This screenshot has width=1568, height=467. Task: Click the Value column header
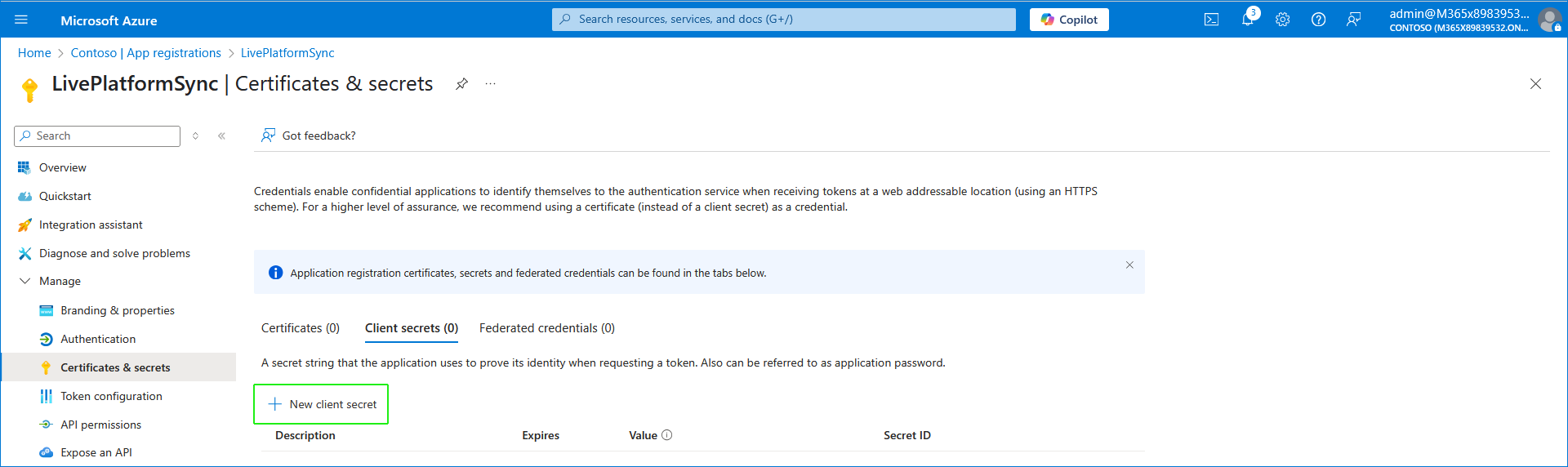pos(643,435)
